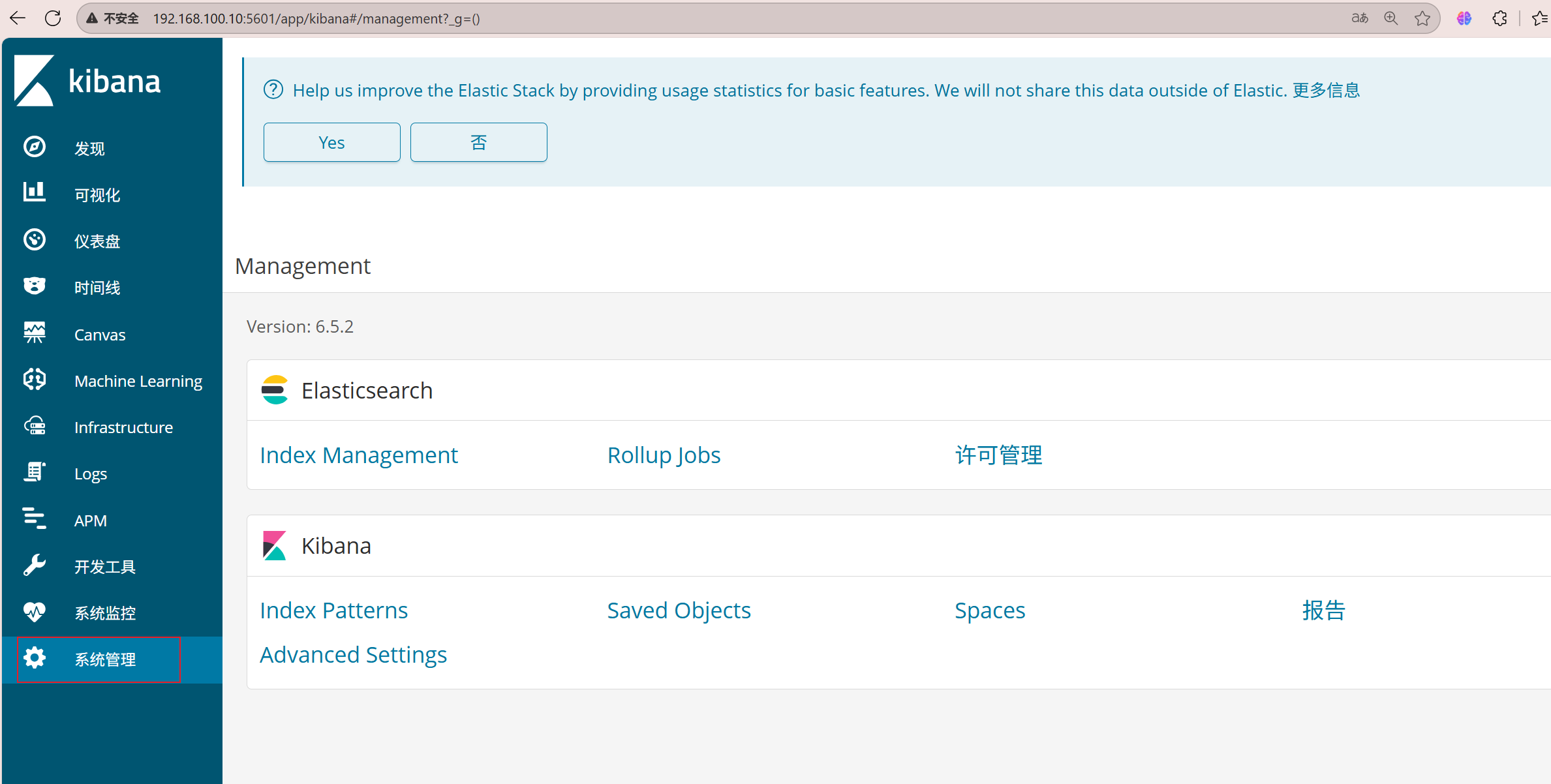Open Visualize bar chart icon

[35, 193]
